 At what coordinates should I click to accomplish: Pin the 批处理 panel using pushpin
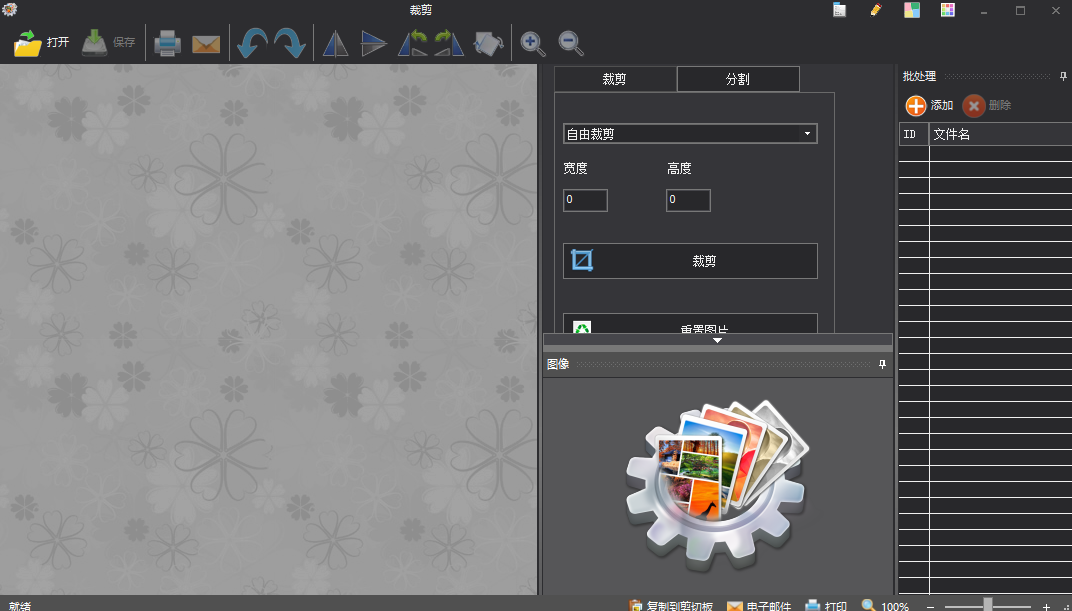(1063, 76)
